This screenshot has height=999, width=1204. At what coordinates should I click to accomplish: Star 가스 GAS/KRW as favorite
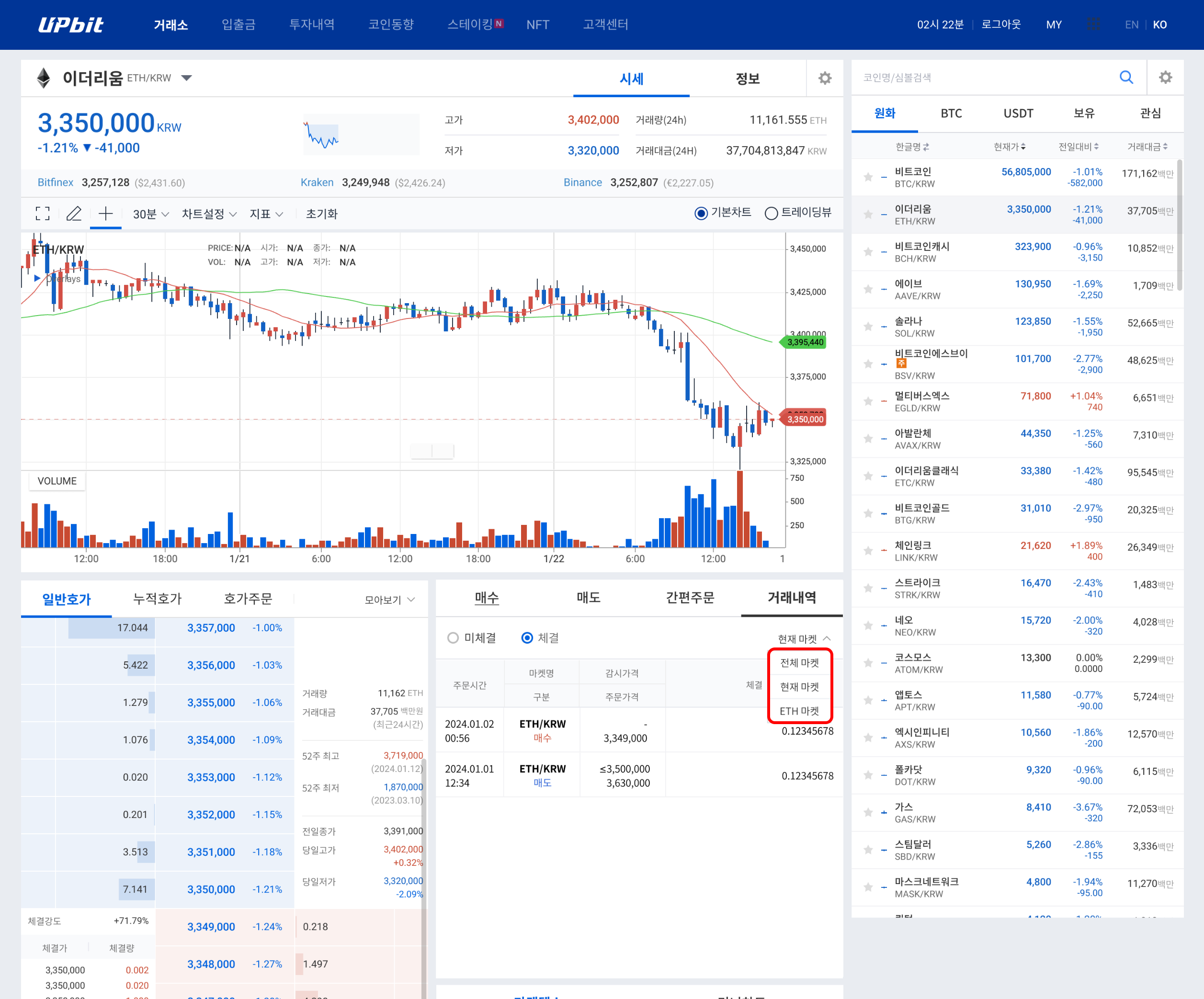pos(868,813)
